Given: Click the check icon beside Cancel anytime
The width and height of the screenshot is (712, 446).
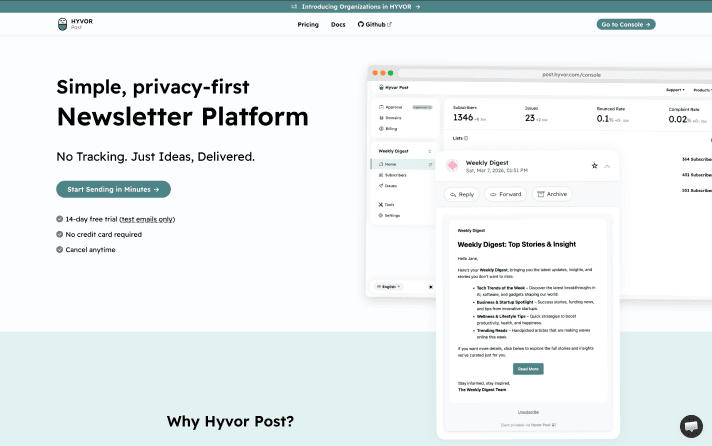Looking at the screenshot, I should 59,249.
